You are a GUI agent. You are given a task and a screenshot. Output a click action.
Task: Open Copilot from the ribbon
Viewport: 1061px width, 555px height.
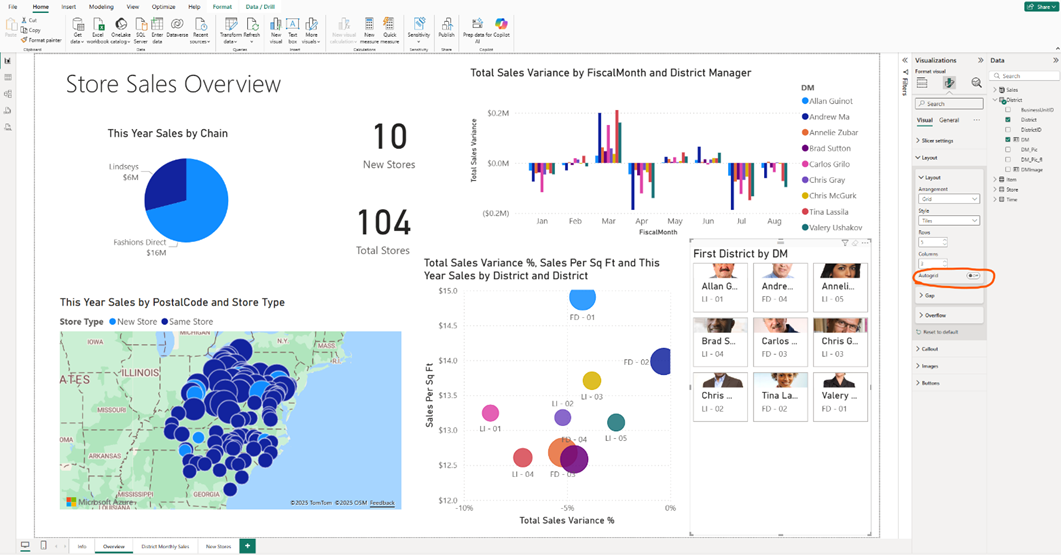pyautogui.click(x=502, y=24)
